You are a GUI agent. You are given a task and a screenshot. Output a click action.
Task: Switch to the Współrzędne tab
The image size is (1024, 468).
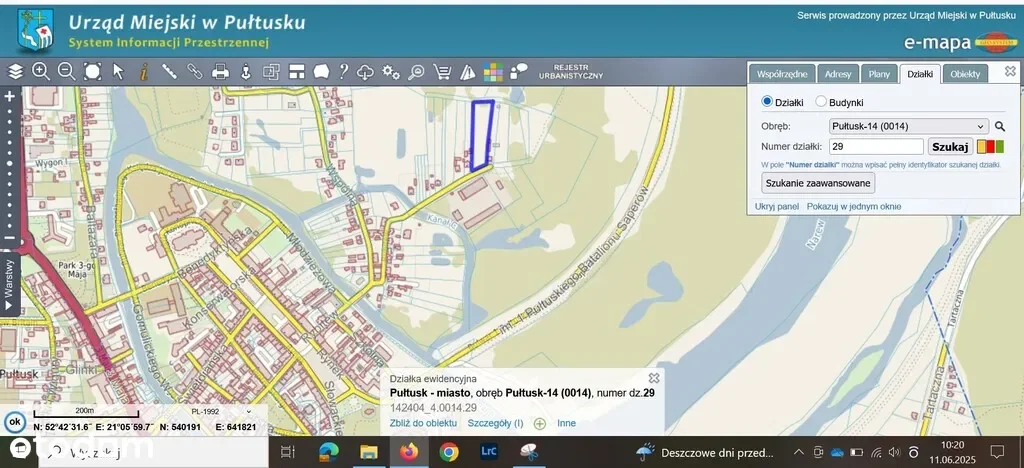(x=782, y=74)
